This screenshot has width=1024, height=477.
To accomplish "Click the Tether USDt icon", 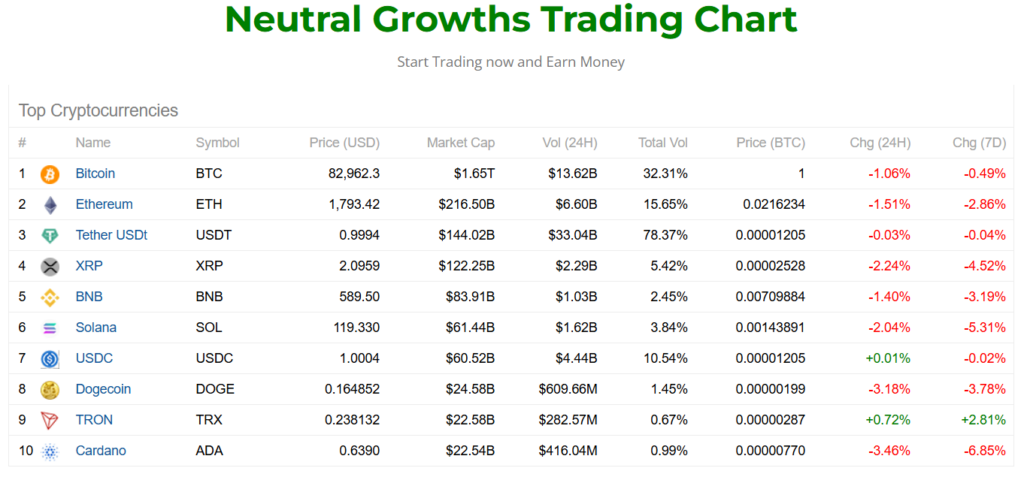I will click(x=50, y=236).
